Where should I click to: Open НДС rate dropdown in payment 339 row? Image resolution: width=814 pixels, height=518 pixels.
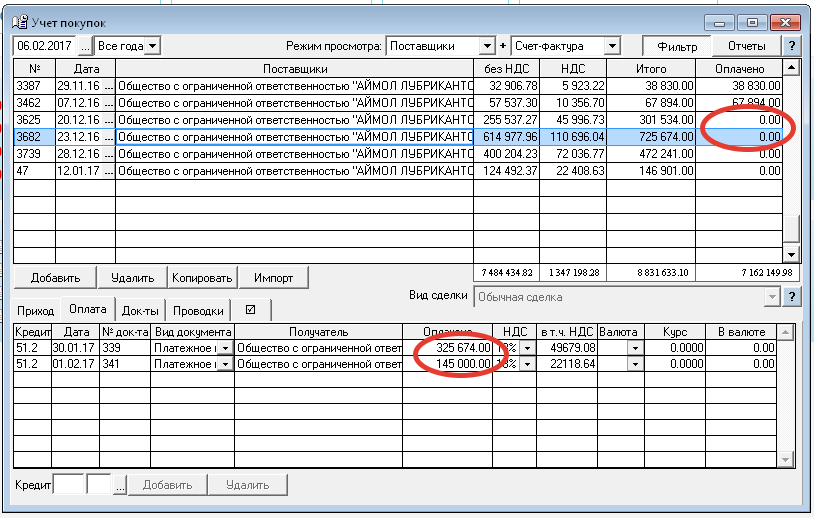[527, 348]
